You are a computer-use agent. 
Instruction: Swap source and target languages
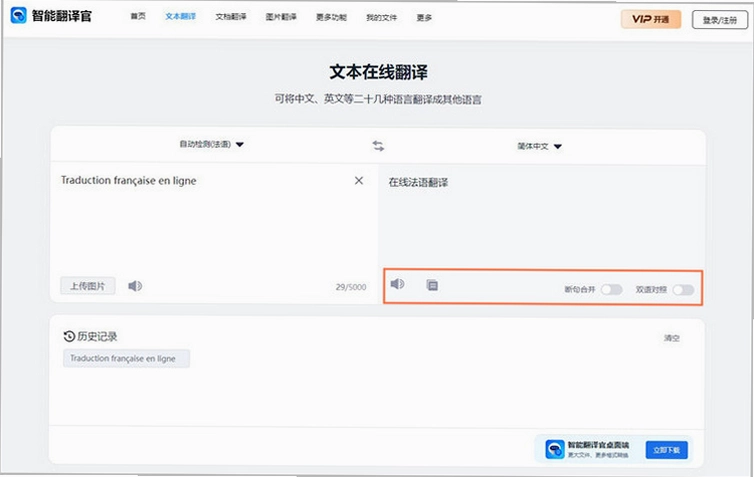coord(378,146)
